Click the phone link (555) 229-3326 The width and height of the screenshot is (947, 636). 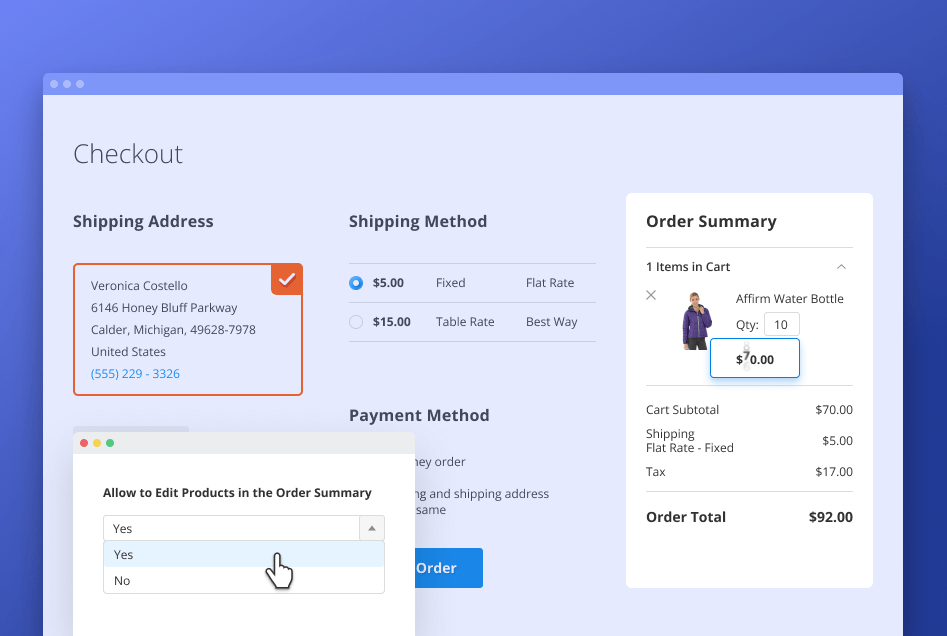click(135, 373)
